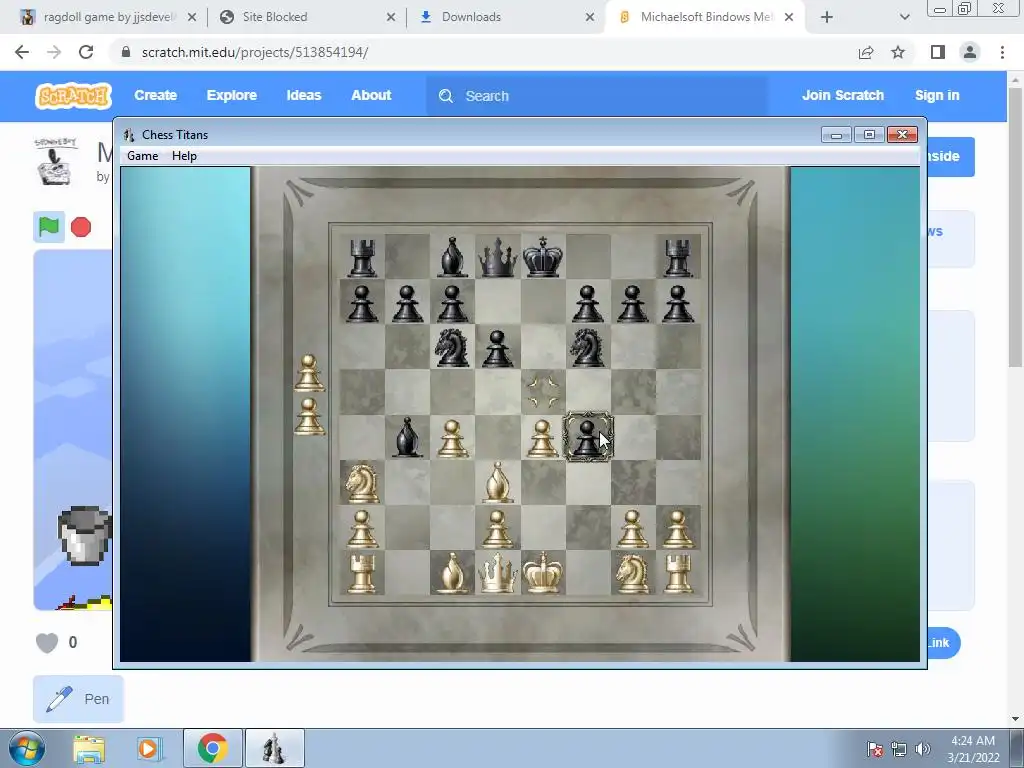Click the share page icon
This screenshot has width=1024, height=768.
pyautogui.click(x=866, y=52)
